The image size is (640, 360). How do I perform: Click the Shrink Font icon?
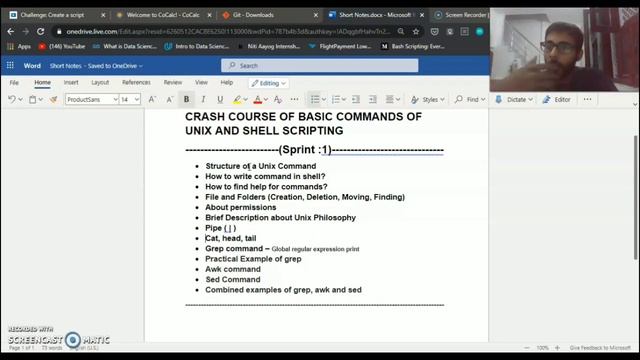(170, 99)
